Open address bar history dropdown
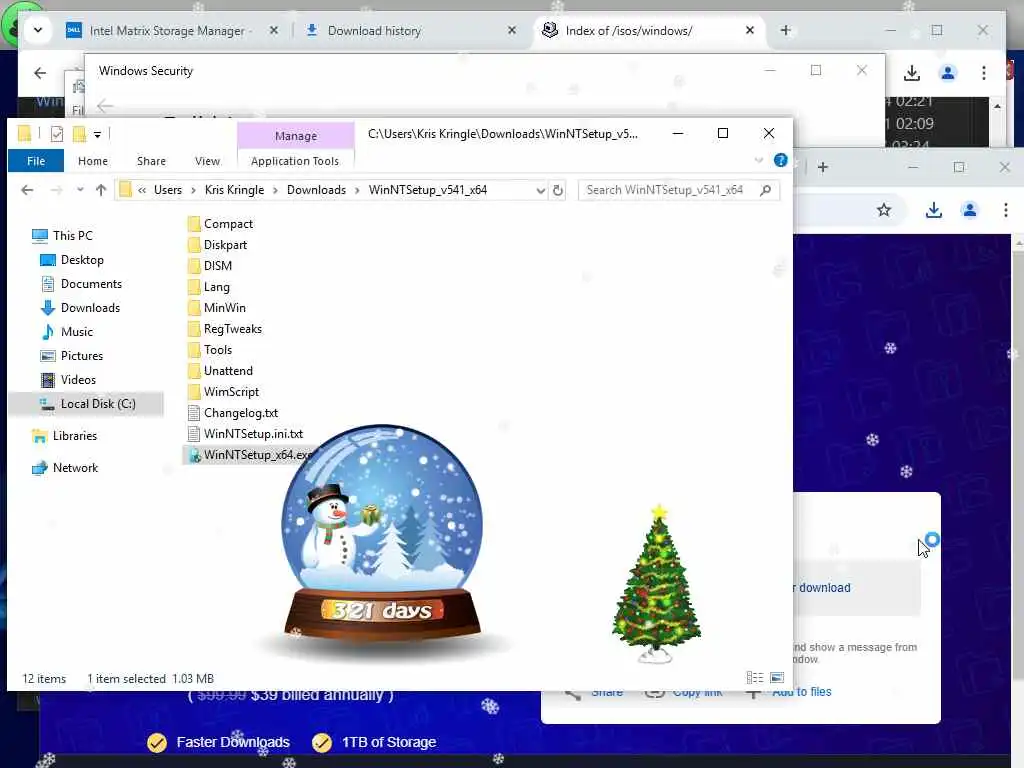Screen dimensions: 1024x768 540,191
